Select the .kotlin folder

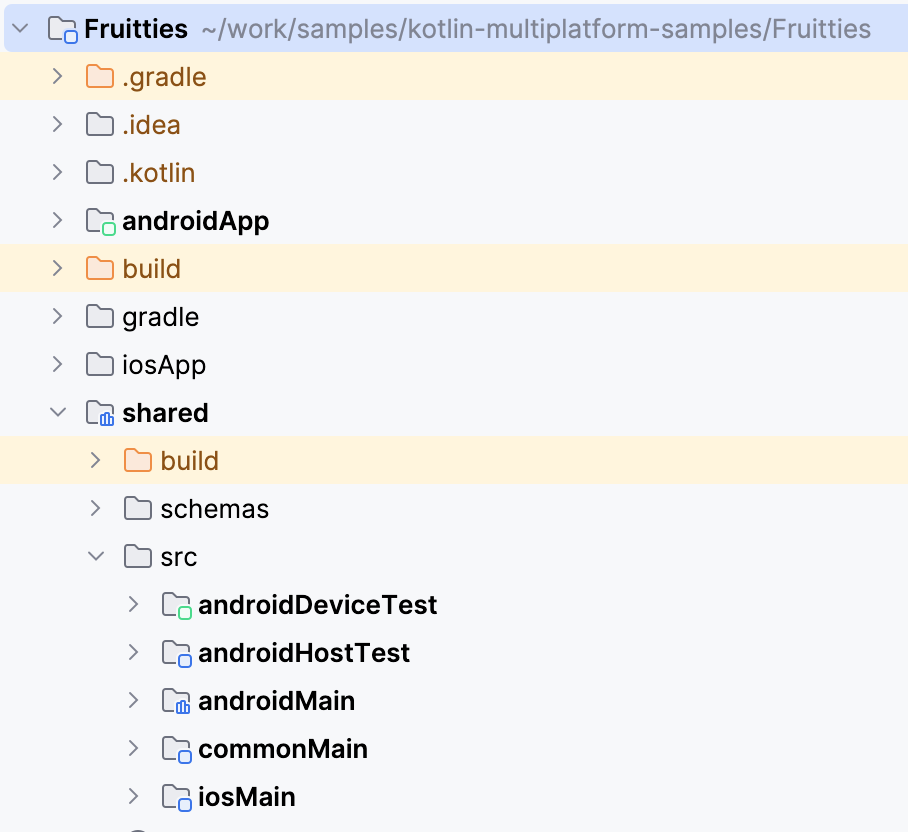[160, 172]
